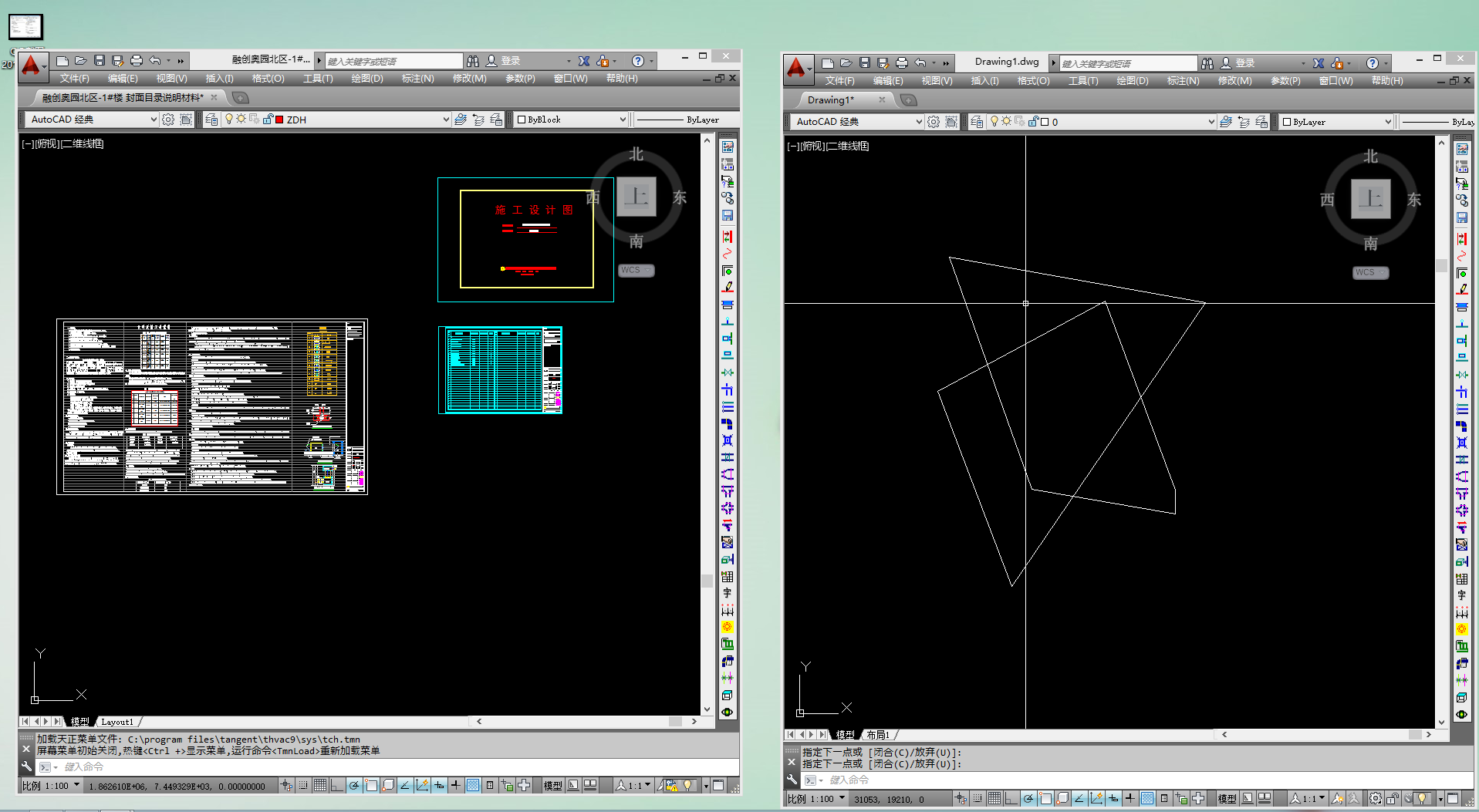Click status bar workspace gear in Drawing1 window
This screenshot has width=1479, height=812.
(x=1376, y=799)
